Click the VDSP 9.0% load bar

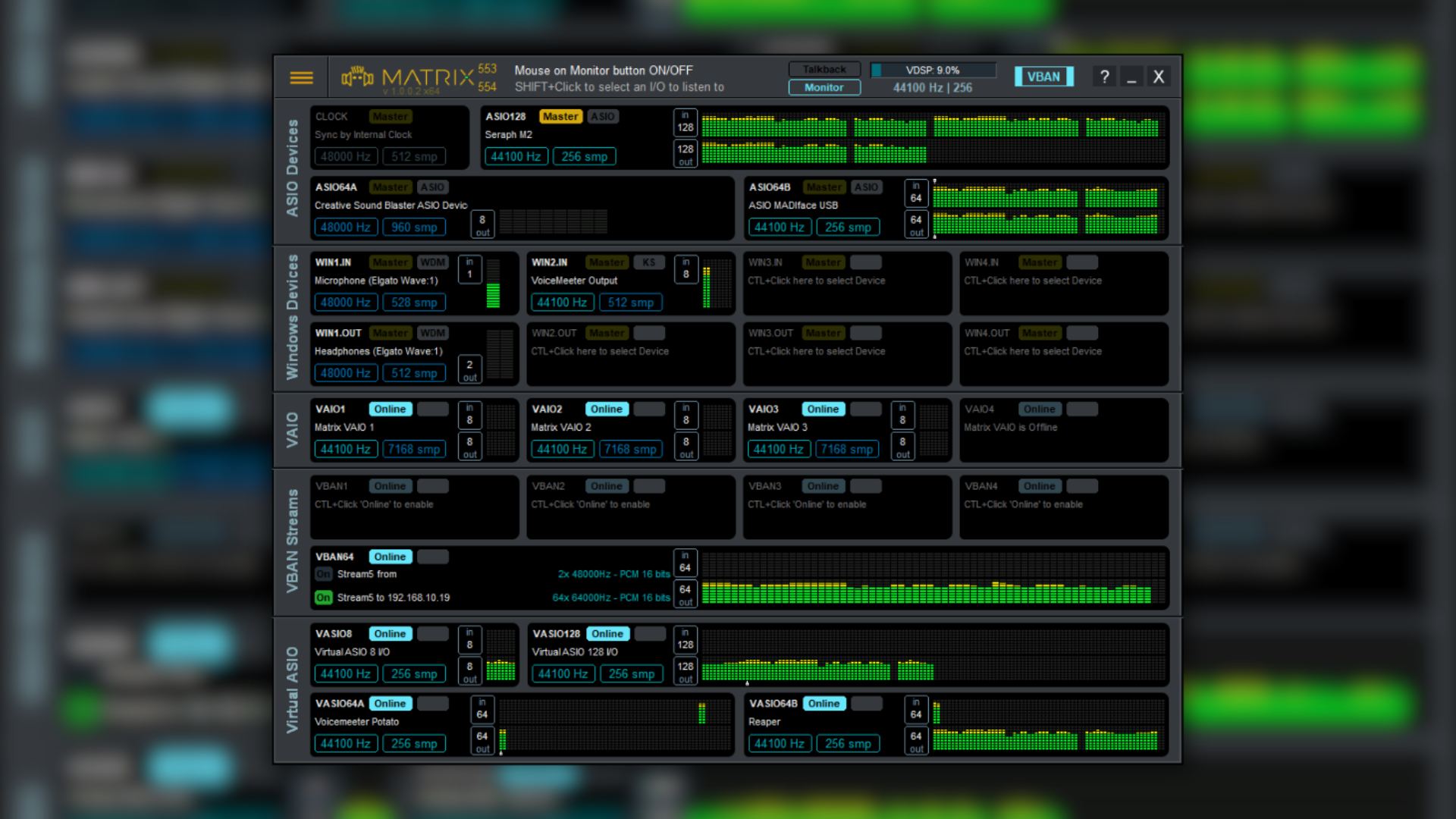pos(933,69)
